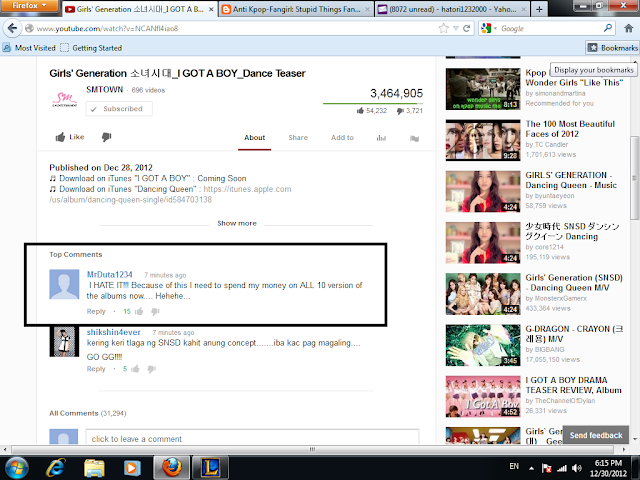Image resolution: width=640 pixels, height=480 pixels.
Task: Switch to League of Legends taskbar icon
Action: [x=210, y=468]
